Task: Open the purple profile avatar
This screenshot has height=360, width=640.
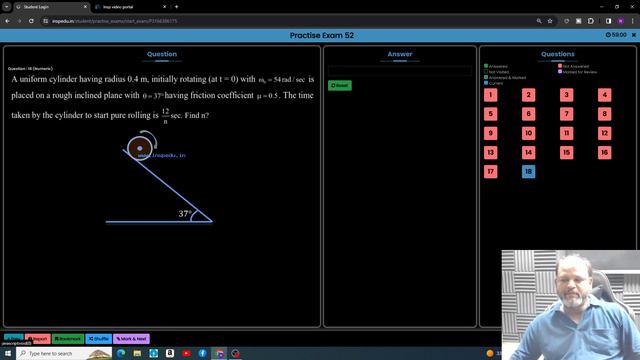Action: pos(621,21)
